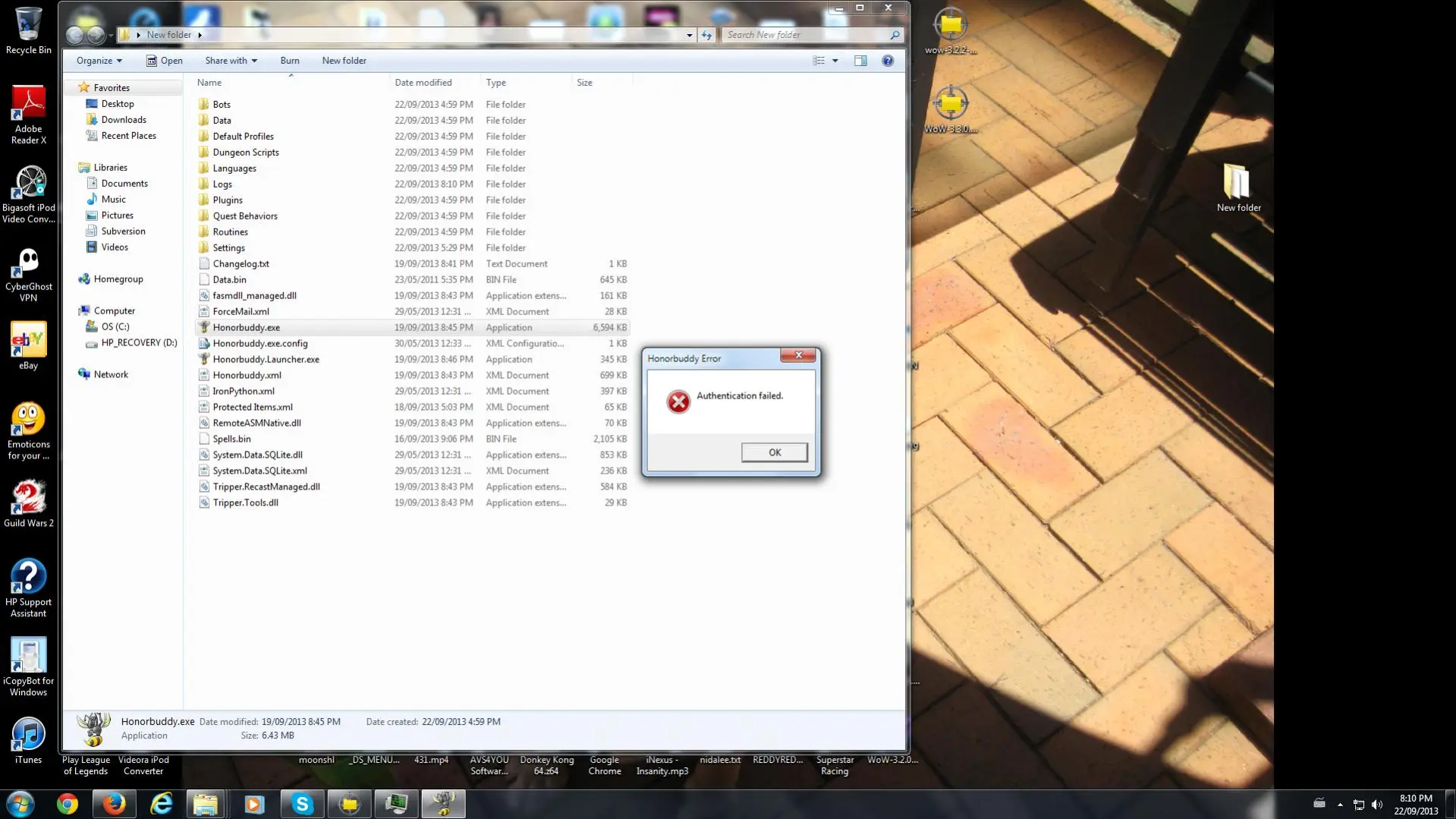Open the eBay desktop shortcut
Screen dimensions: 1456x819
(x=29, y=346)
